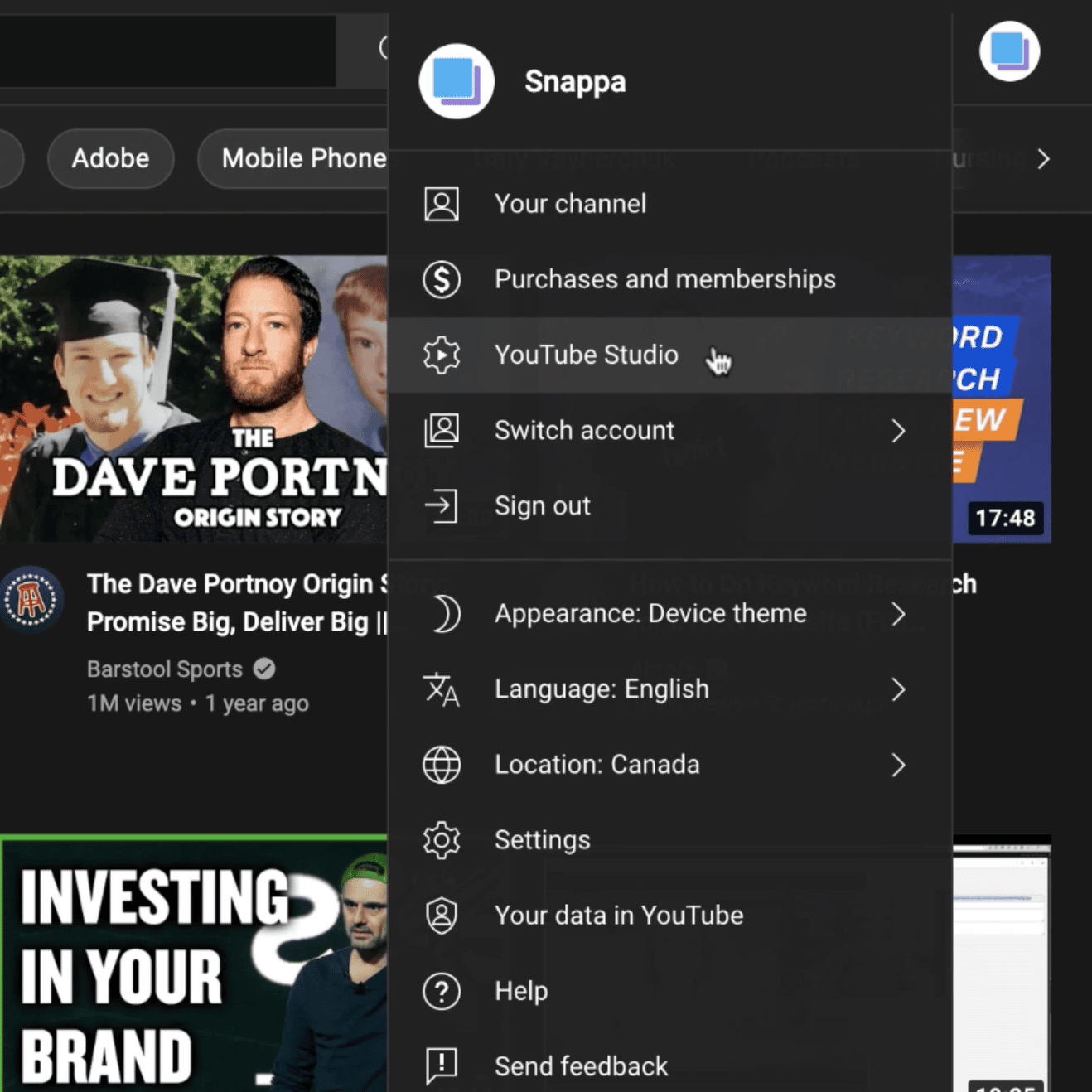The width and height of the screenshot is (1092, 1092).
Task: Click the Snappa avatar in menu header
Action: tap(457, 81)
